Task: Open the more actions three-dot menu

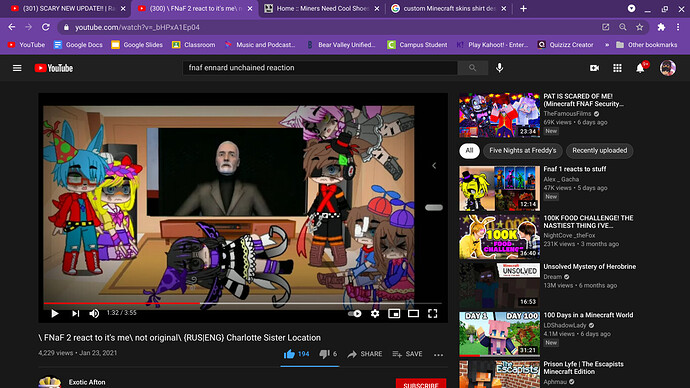Action: click(438, 355)
